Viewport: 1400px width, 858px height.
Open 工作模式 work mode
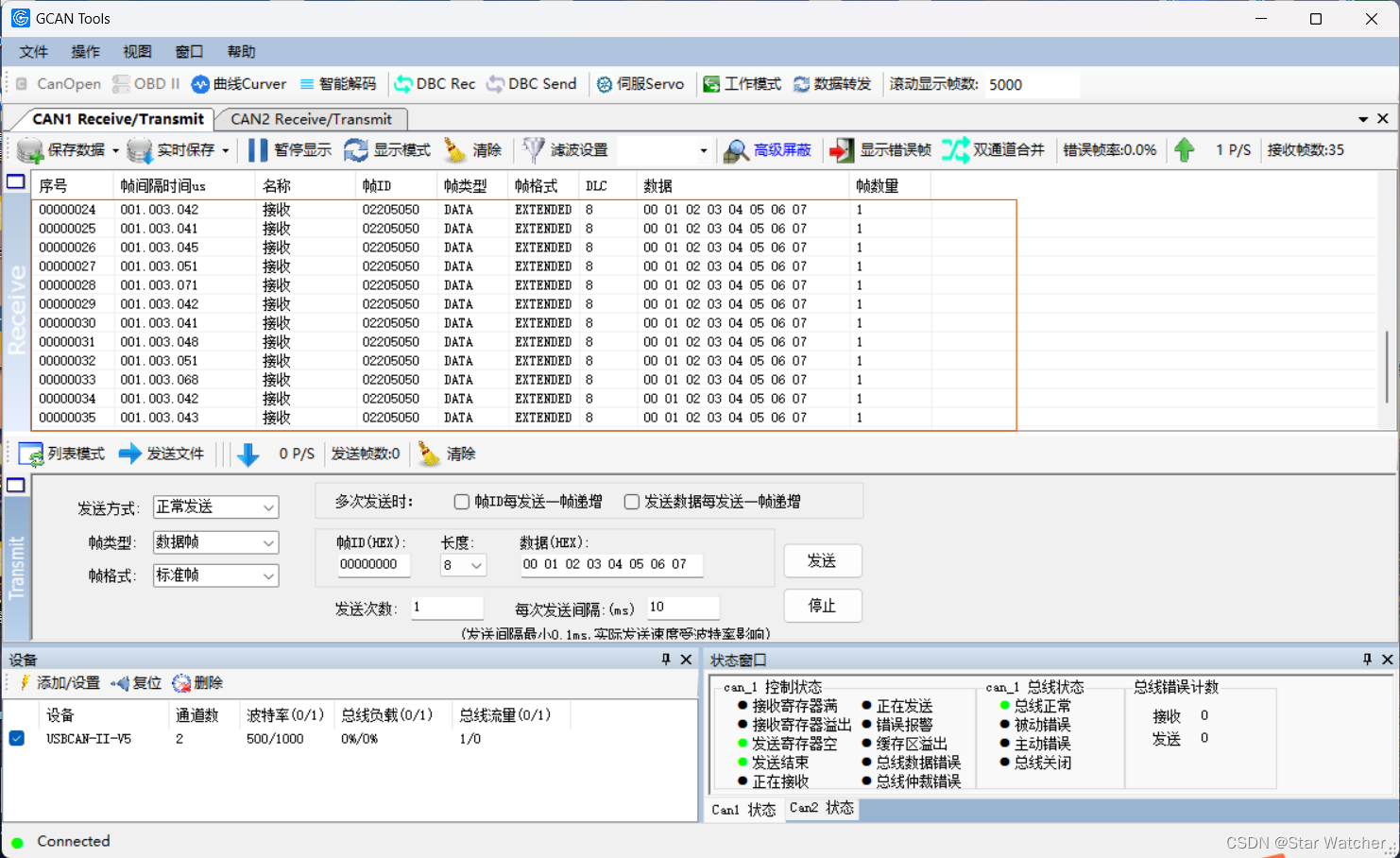742,84
